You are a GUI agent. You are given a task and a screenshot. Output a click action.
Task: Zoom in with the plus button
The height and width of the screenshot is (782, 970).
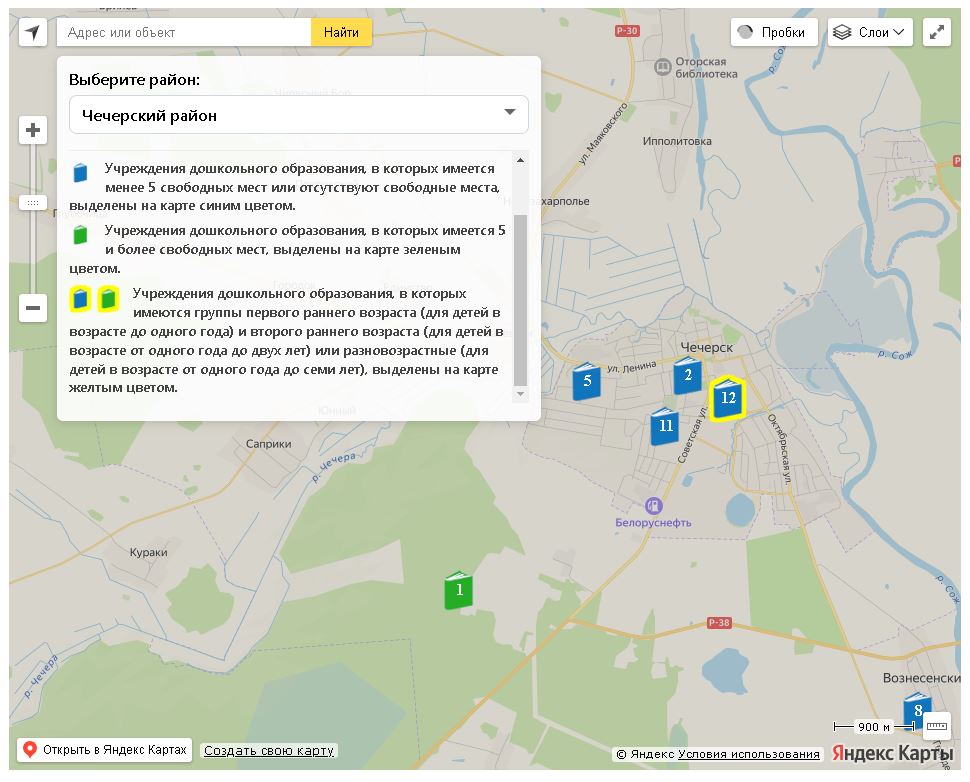[33, 130]
